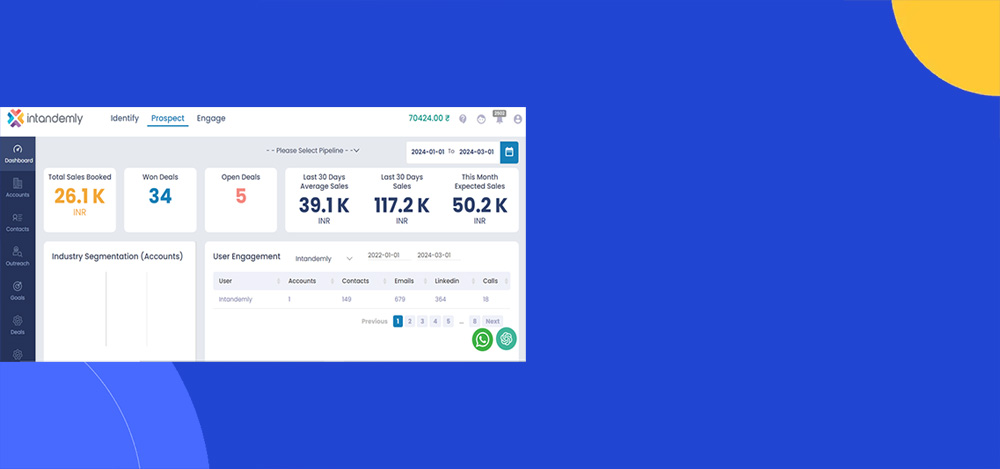Select pagination page 1

coord(398,321)
